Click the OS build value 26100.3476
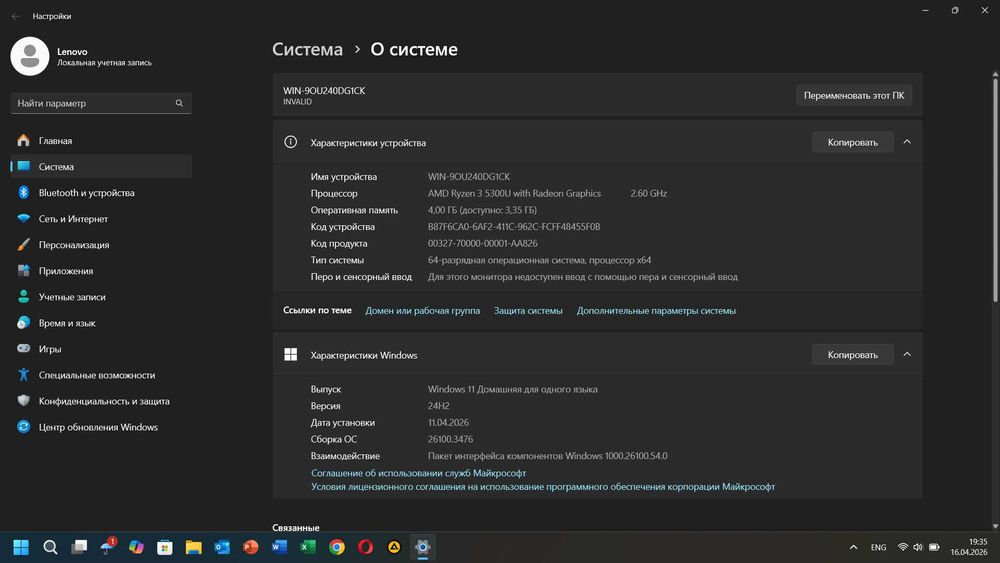 tap(450, 439)
